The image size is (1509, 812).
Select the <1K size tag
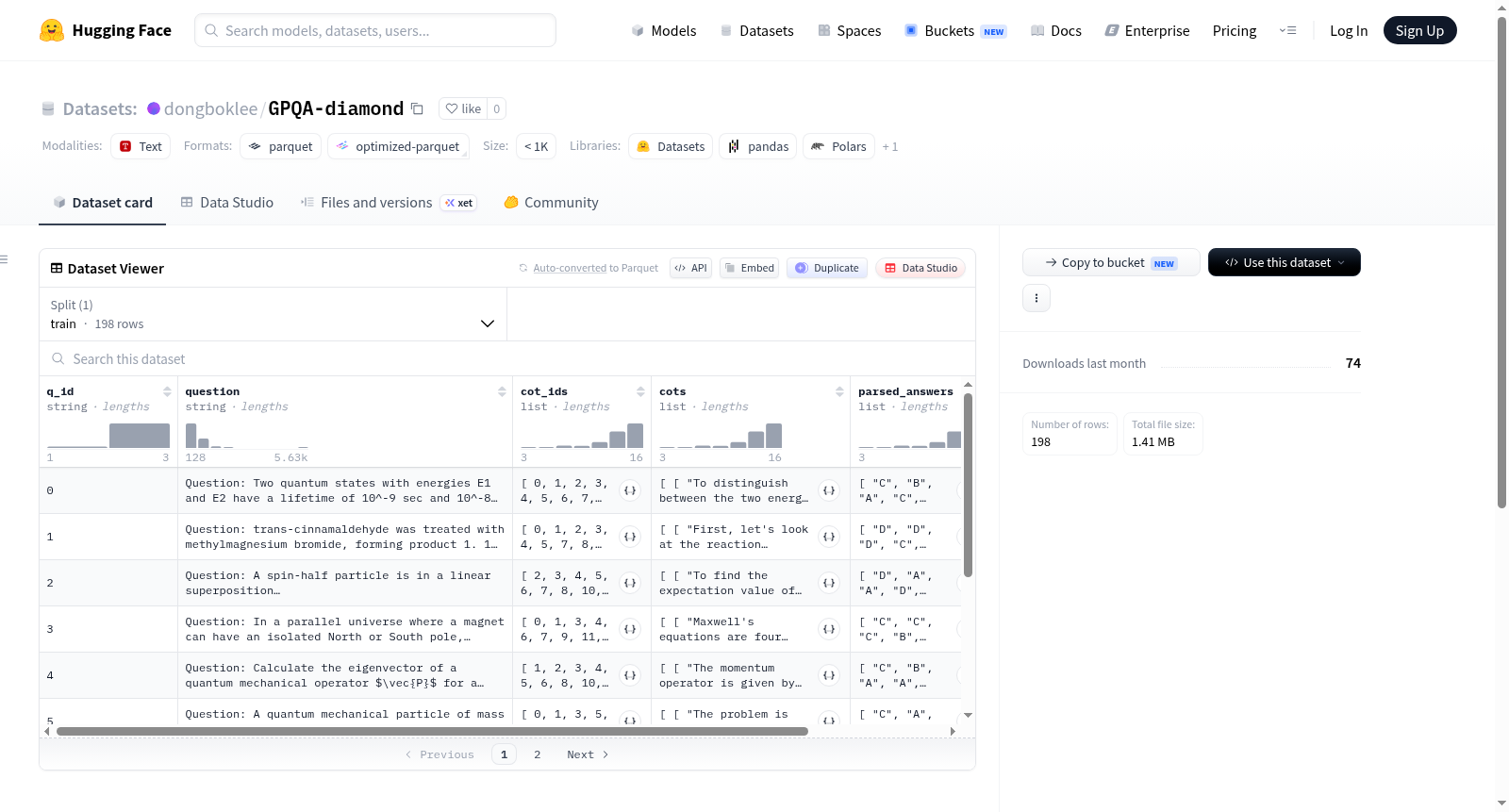tap(536, 146)
